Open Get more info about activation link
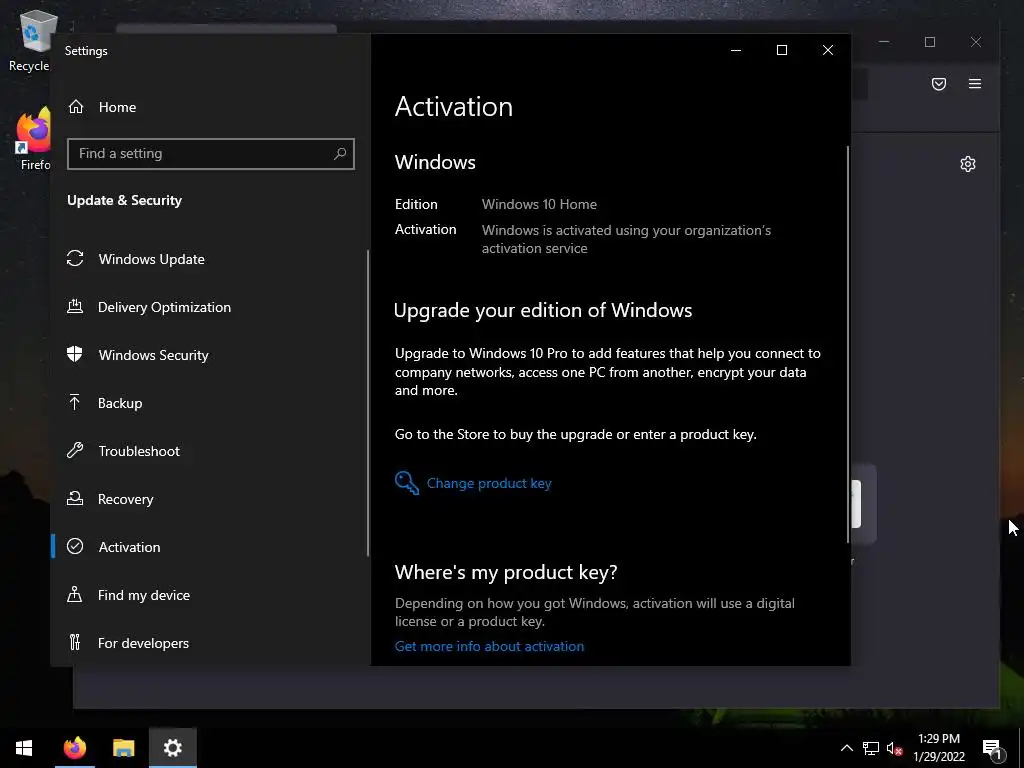The width and height of the screenshot is (1024, 768). click(489, 646)
